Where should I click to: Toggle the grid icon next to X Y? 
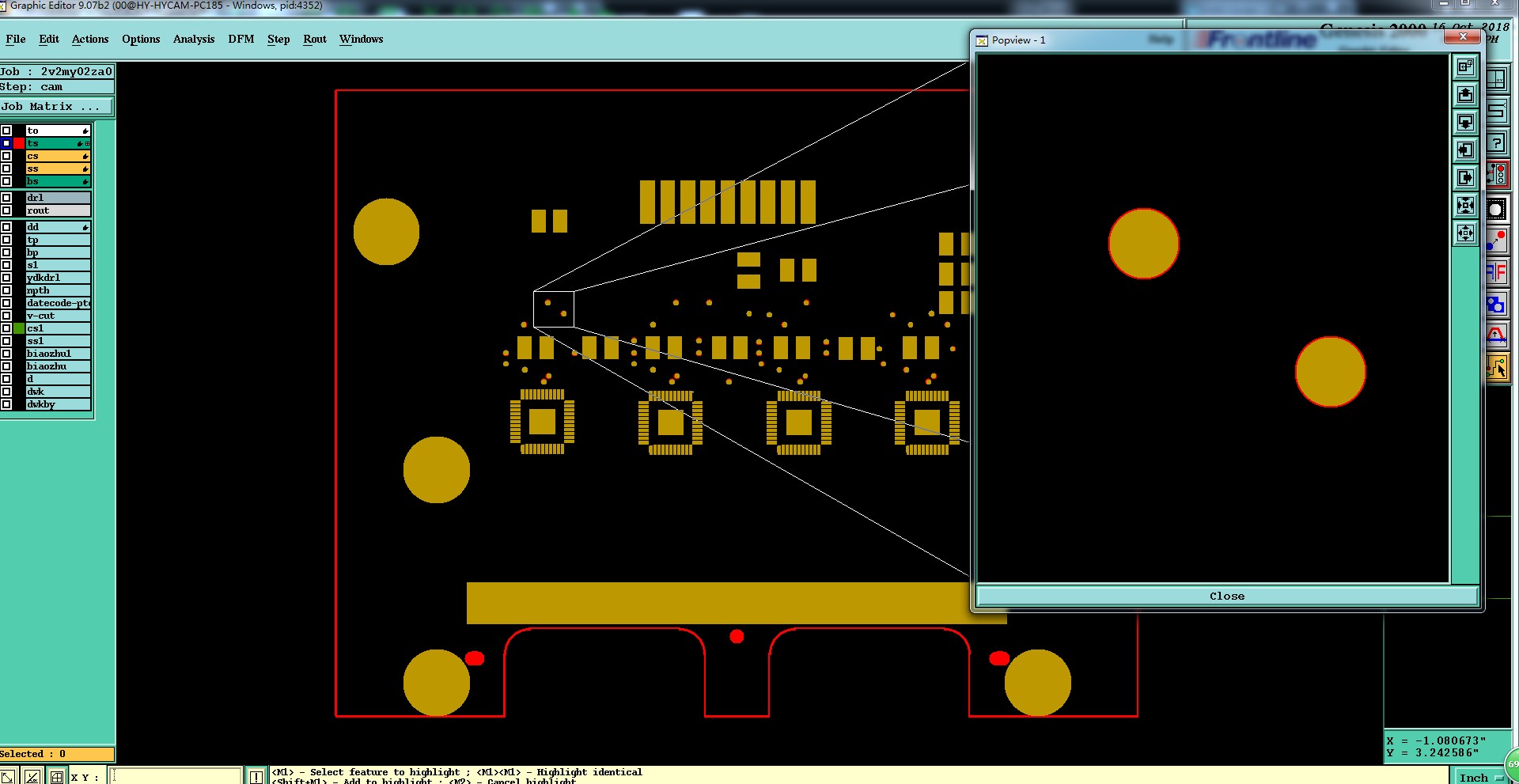[57, 777]
